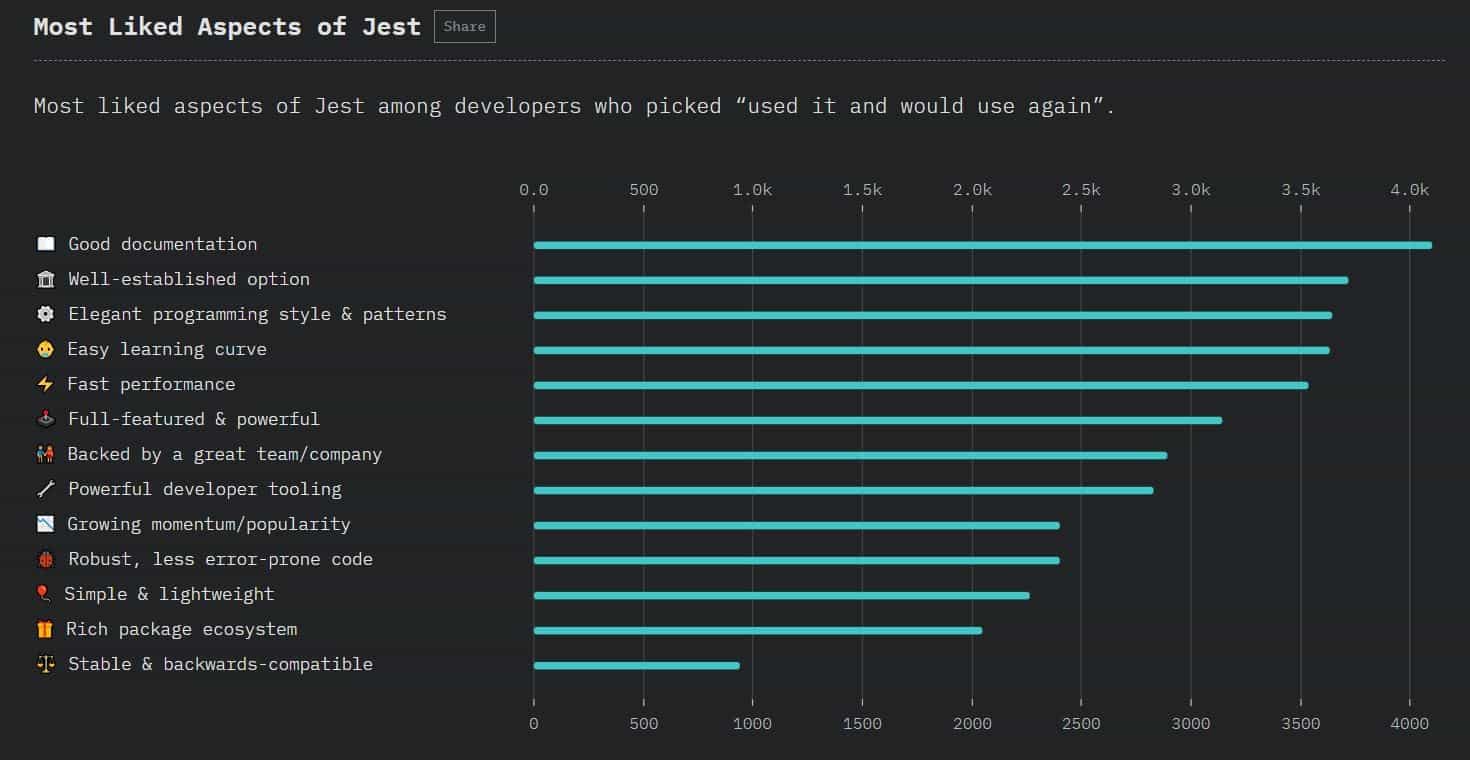Click the bank building icon for Well-established option
The height and width of the screenshot is (760, 1470).
(45, 279)
